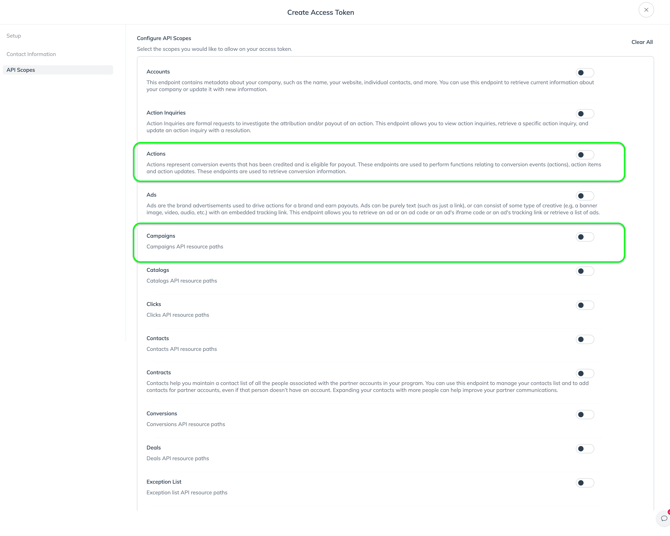Screen dimensions: 670x536
Task: Select the API Scopes step
Action: [x=21, y=70]
